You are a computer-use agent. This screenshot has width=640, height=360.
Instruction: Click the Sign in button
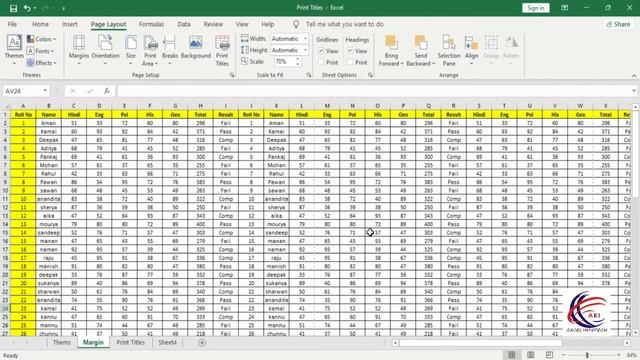coord(536,8)
